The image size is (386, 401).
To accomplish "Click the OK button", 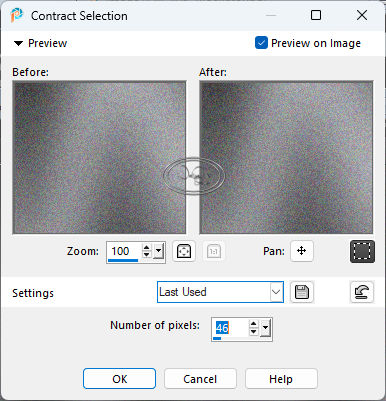I will coord(119,379).
